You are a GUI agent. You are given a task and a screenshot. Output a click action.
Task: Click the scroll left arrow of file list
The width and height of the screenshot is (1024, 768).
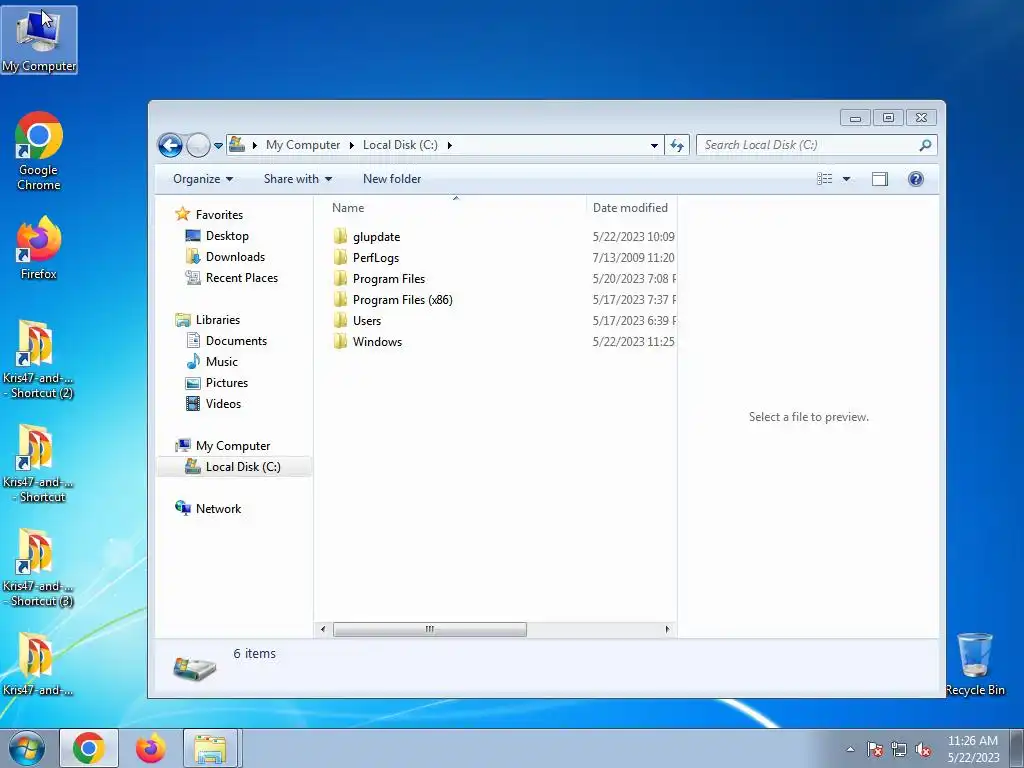point(323,630)
